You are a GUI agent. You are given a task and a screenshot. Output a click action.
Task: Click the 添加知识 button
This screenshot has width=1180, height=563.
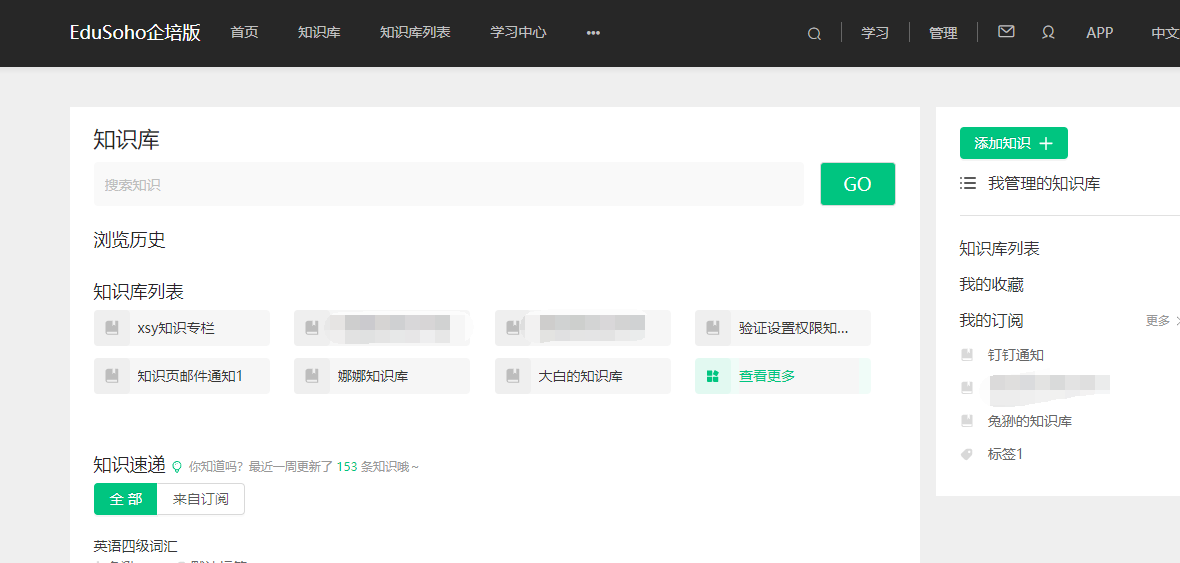coord(1013,143)
